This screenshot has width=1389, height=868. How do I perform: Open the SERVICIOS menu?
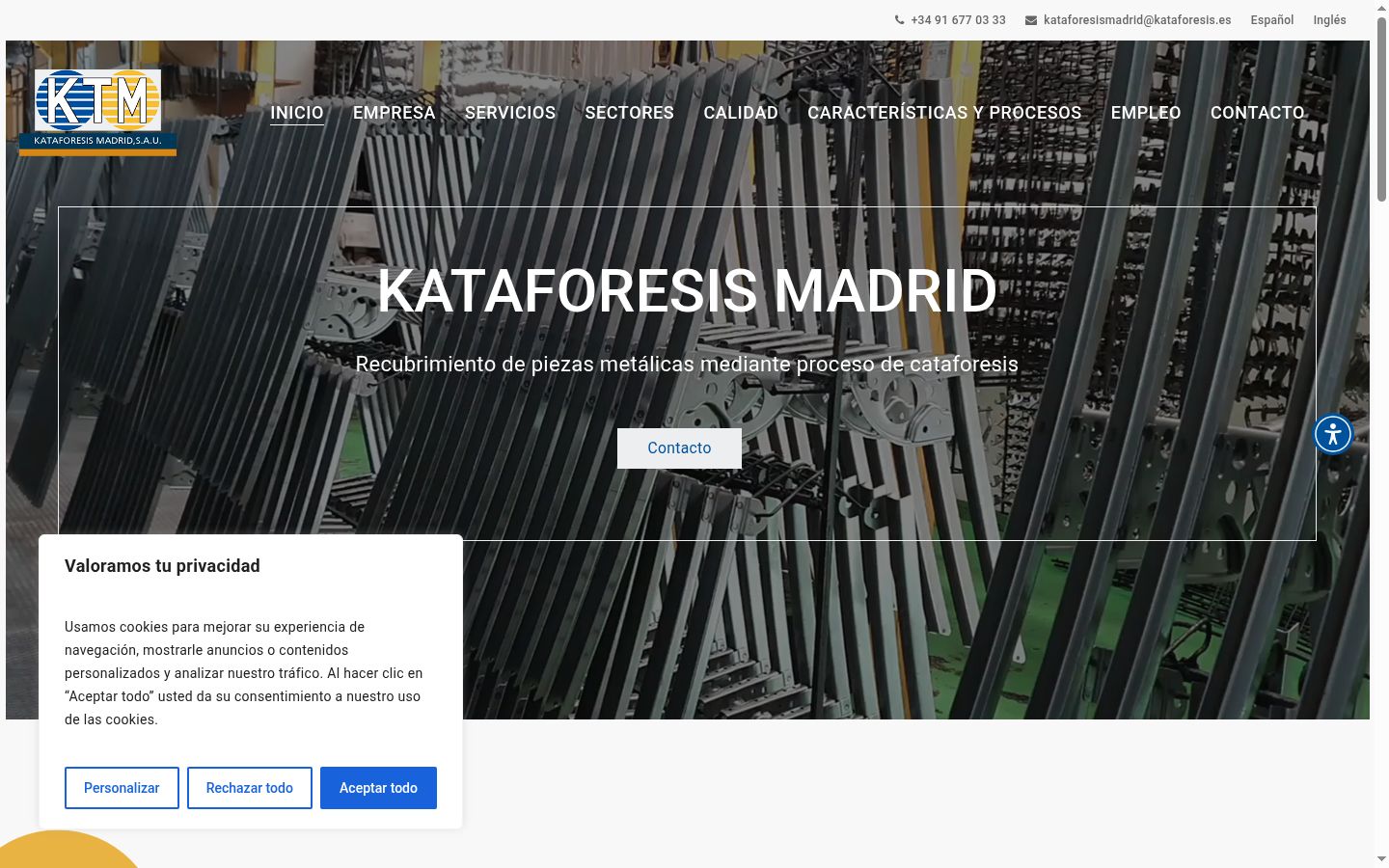[510, 113]
